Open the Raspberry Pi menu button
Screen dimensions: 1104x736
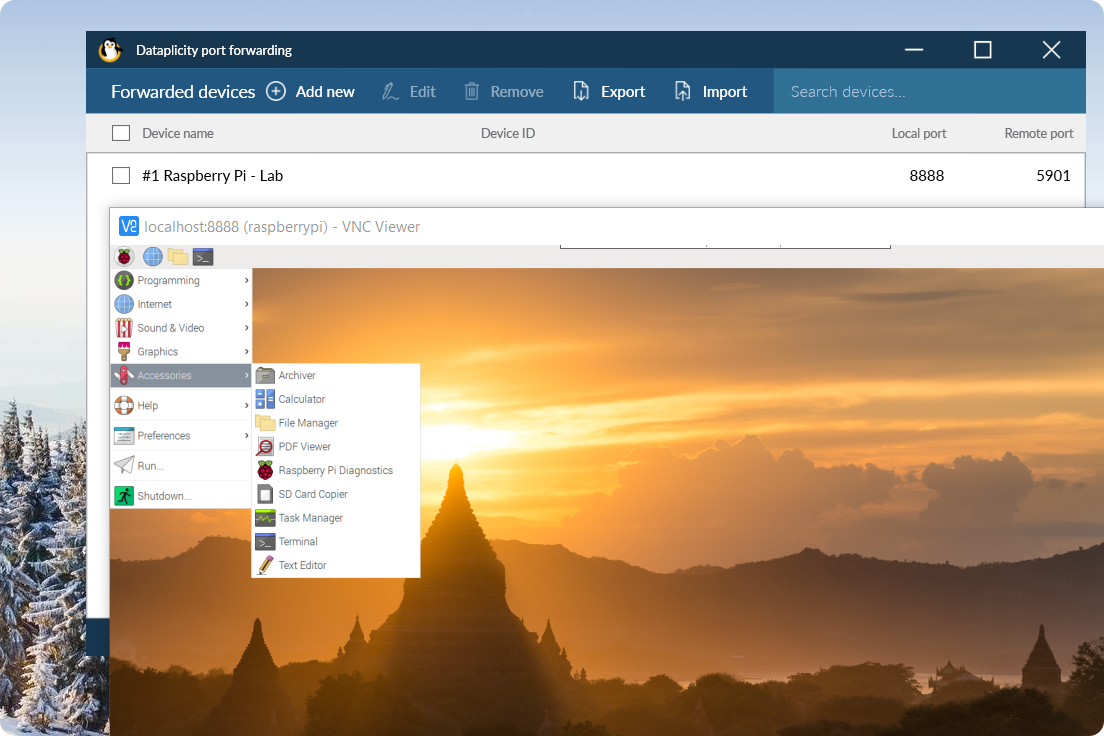[125, 257]
